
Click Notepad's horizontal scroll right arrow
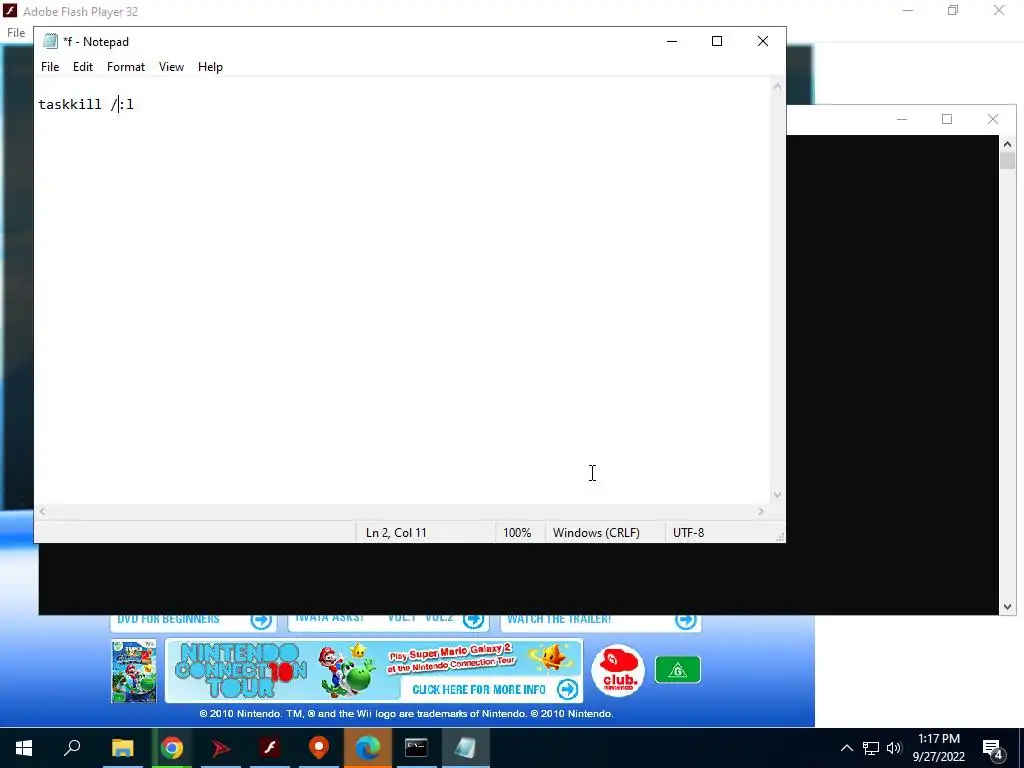(761, 512)
